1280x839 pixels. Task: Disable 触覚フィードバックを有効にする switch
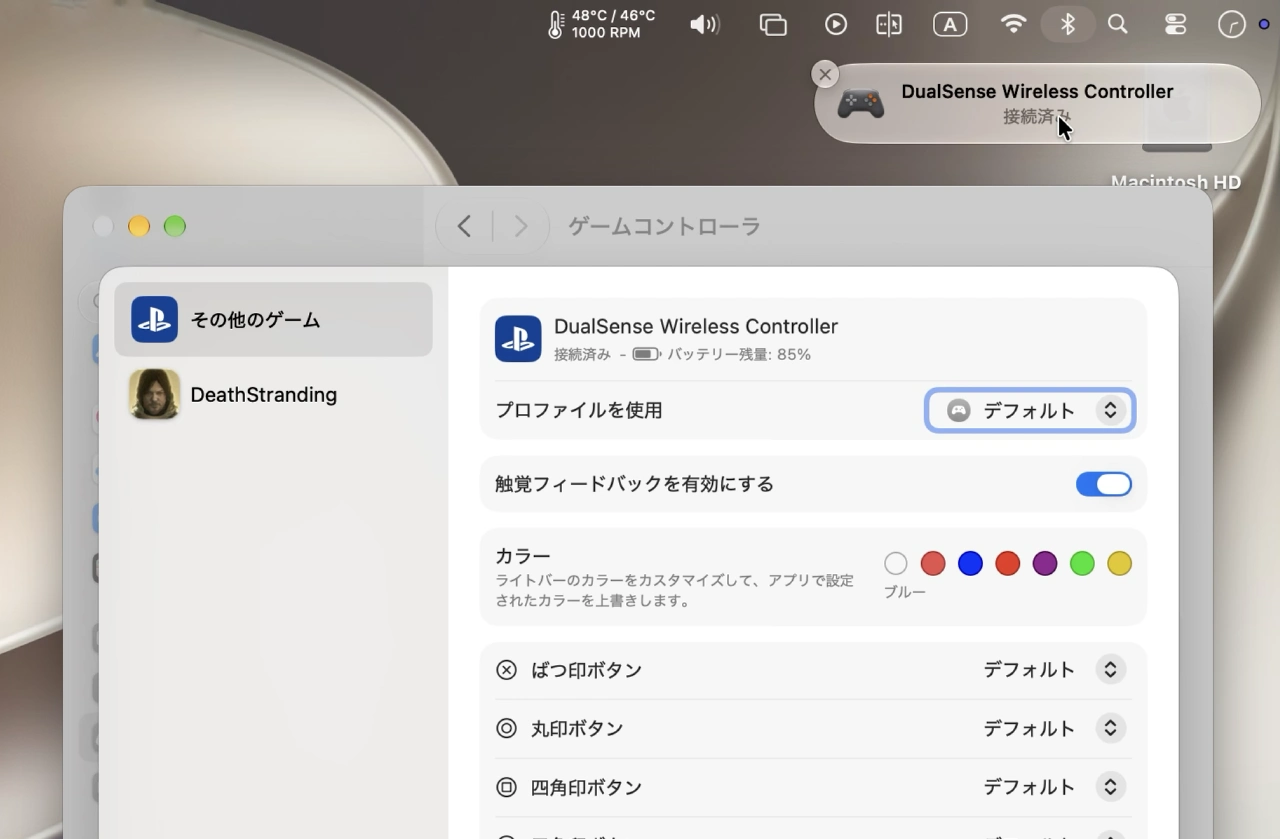(1104, 484)
